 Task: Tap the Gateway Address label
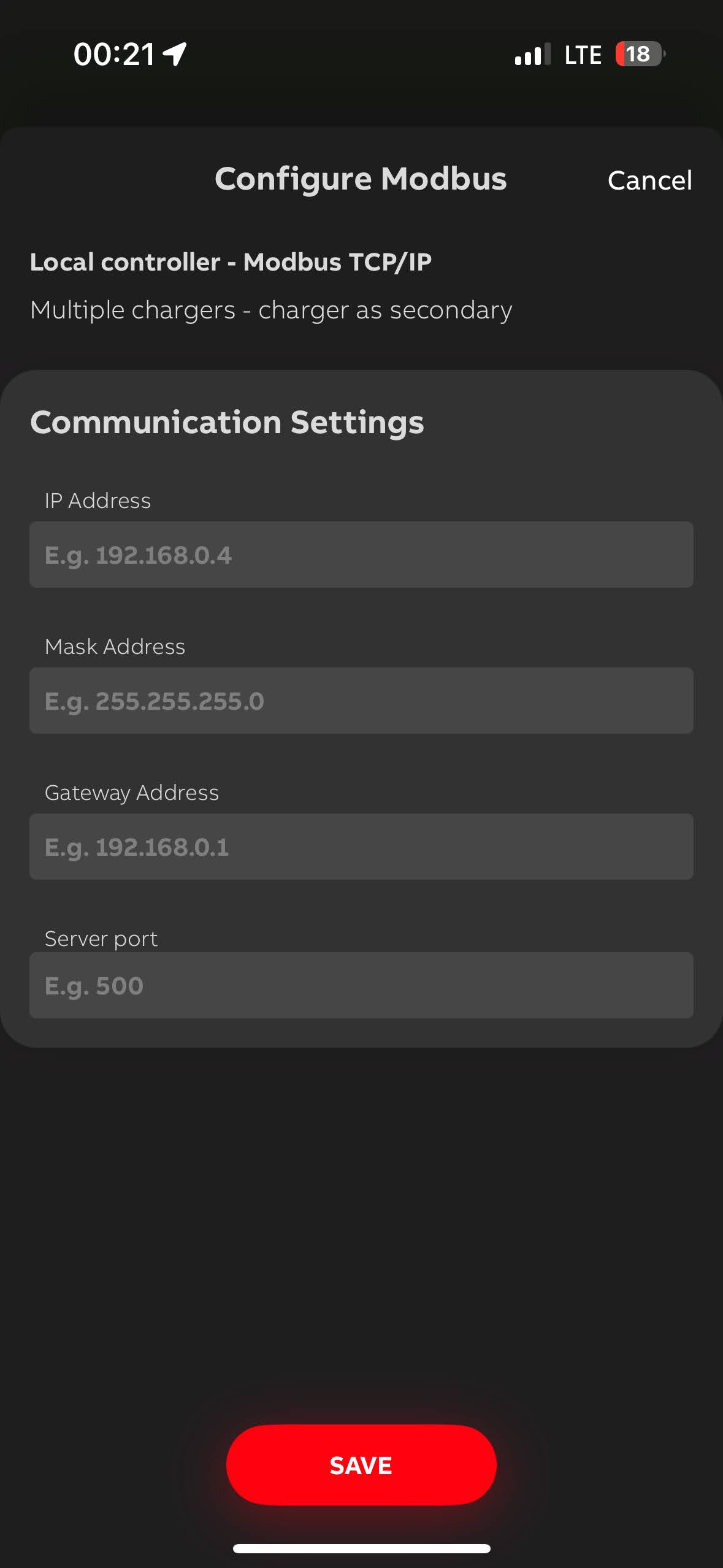point(132,793)
